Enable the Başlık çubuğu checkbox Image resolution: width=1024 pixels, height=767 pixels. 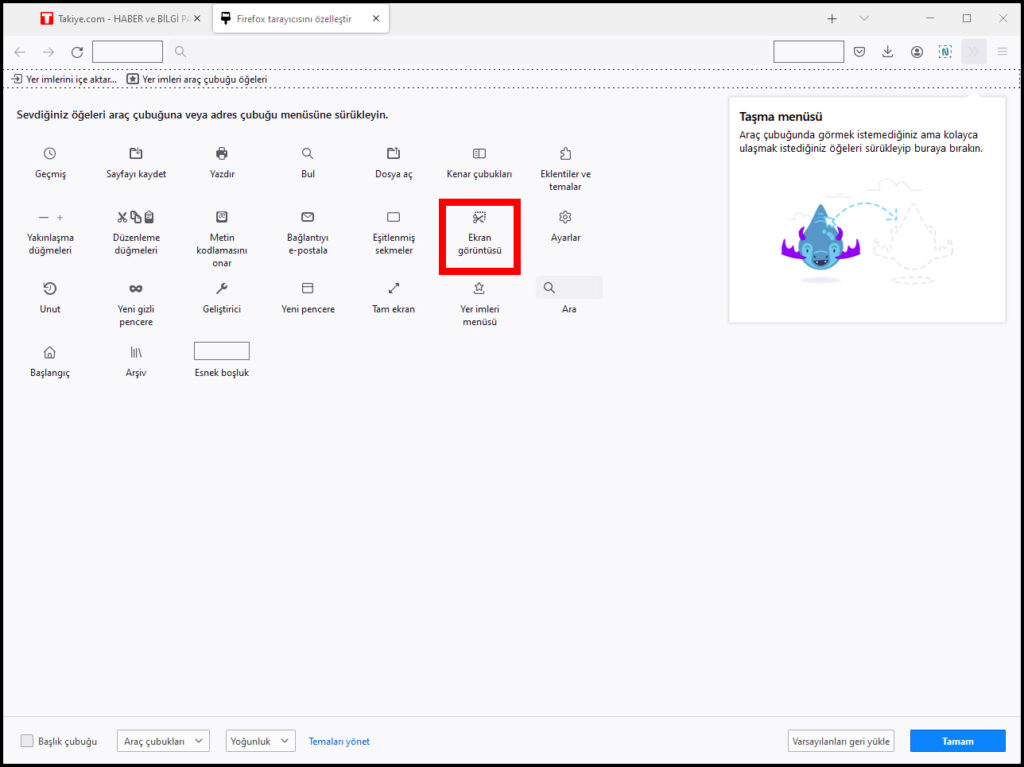point(27,741)
